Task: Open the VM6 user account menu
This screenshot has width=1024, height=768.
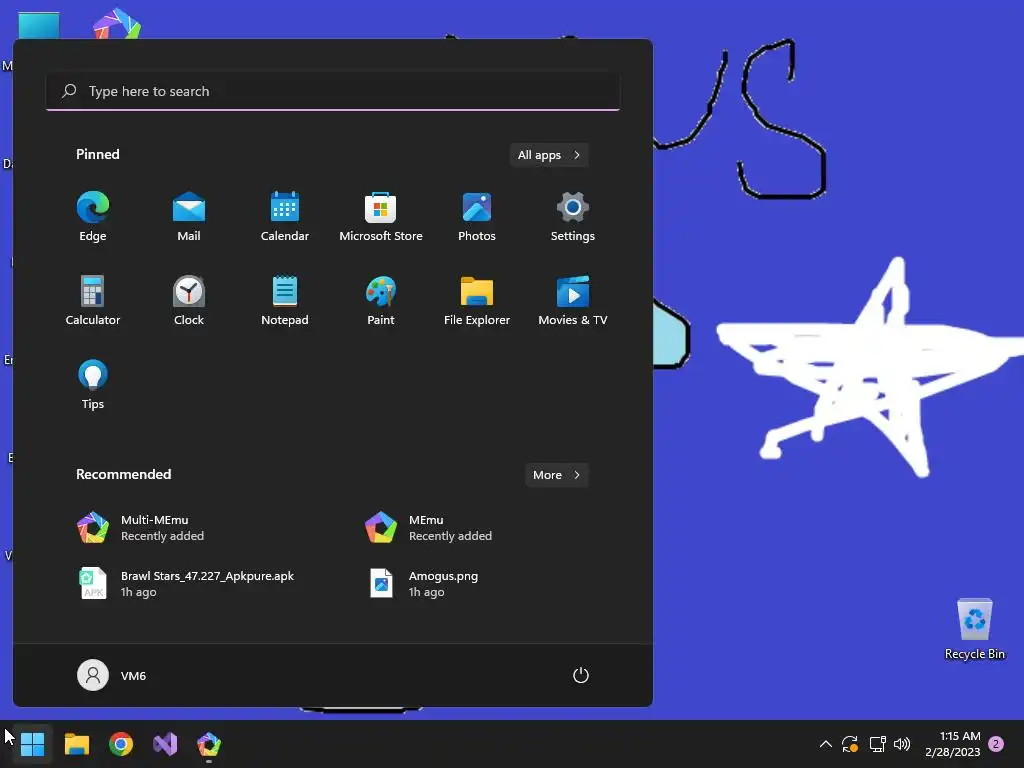Action: [x=112, y=675]
